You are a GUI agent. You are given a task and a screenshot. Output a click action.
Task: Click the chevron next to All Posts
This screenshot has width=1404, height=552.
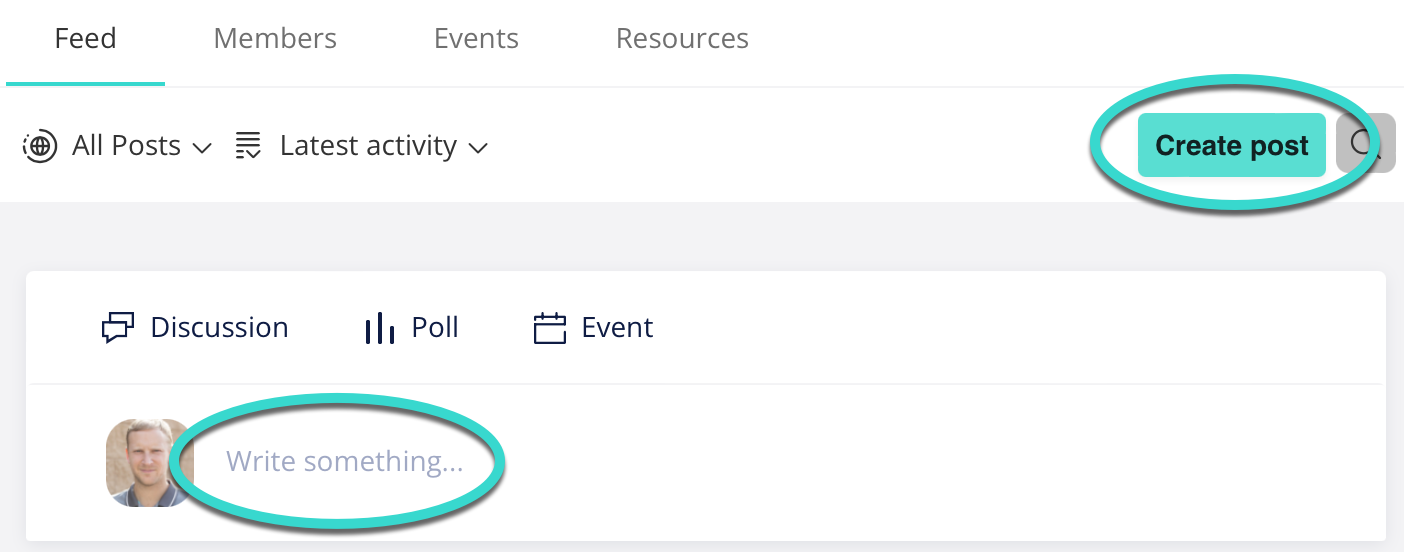coord(202,148)
